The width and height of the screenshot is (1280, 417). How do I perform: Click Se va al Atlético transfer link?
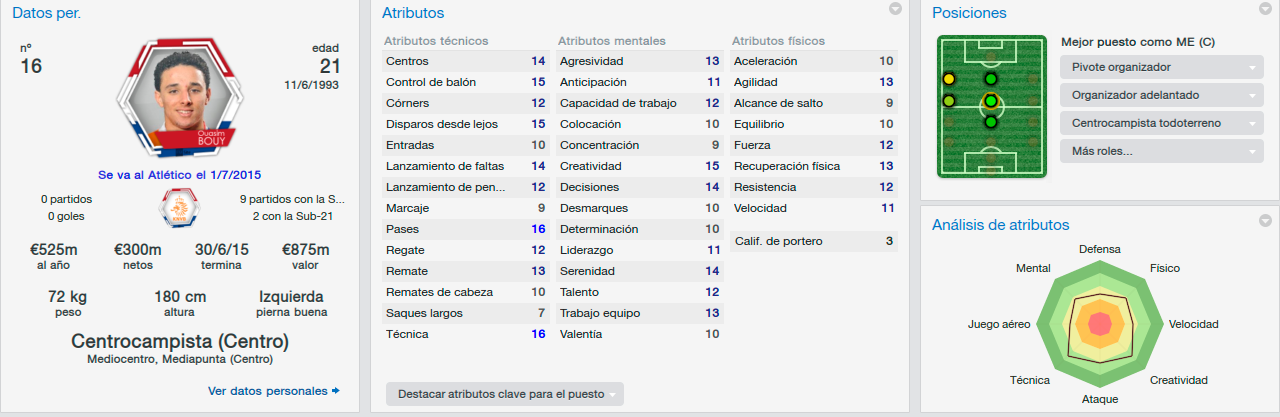(x=180, y=173)
